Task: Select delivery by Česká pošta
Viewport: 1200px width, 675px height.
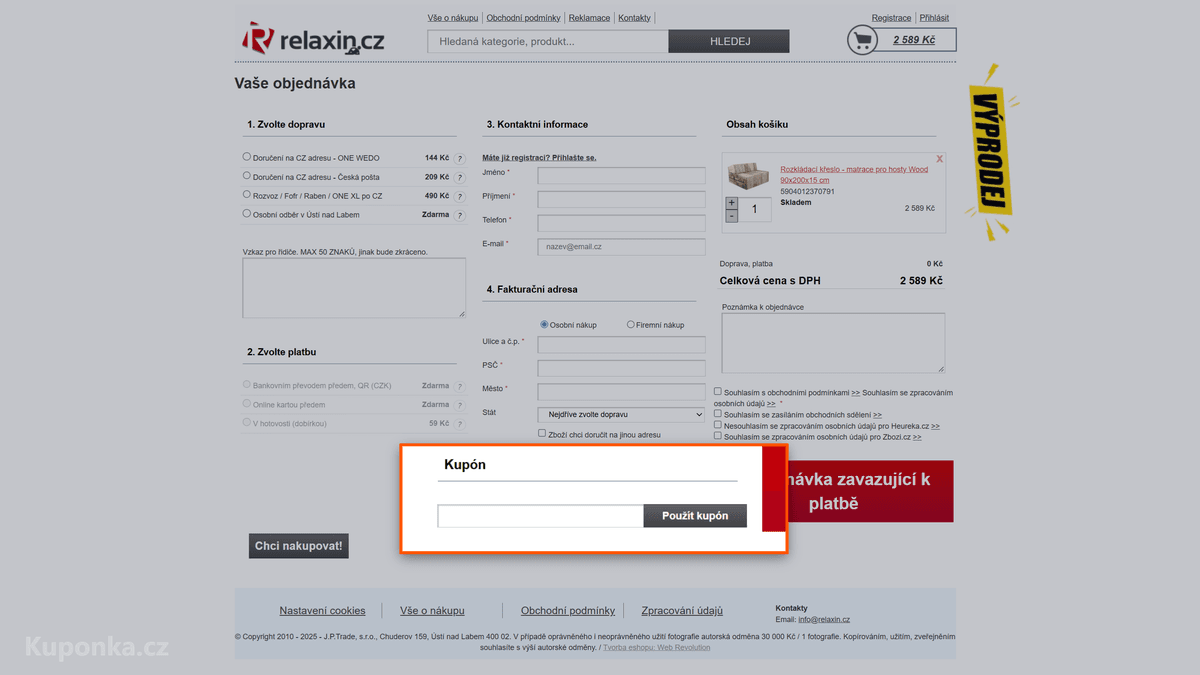Action: click(247, 175)
